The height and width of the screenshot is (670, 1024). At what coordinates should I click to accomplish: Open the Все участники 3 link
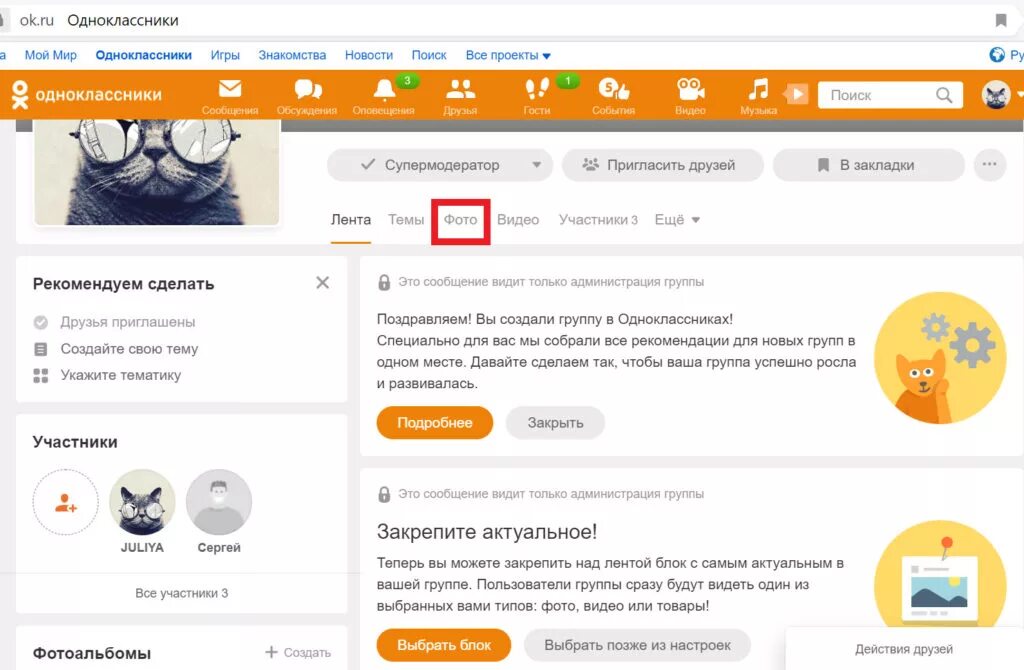tap(181, 592)
